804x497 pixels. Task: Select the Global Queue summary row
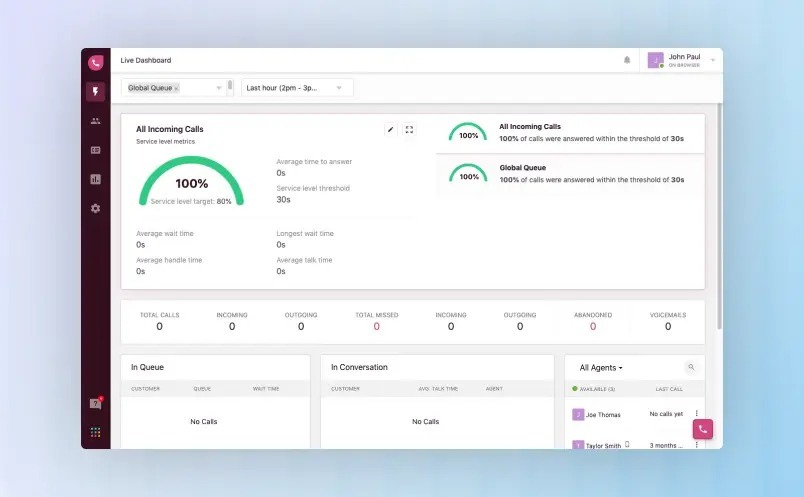point(570,174)
